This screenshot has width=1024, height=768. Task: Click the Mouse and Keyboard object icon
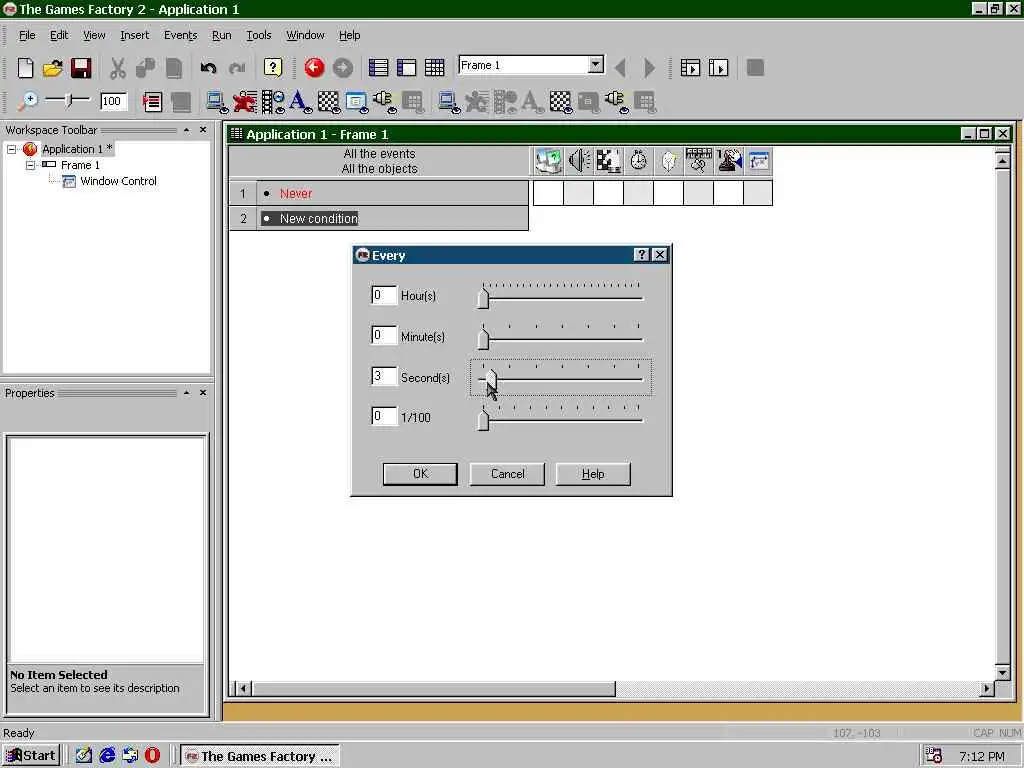699,161
